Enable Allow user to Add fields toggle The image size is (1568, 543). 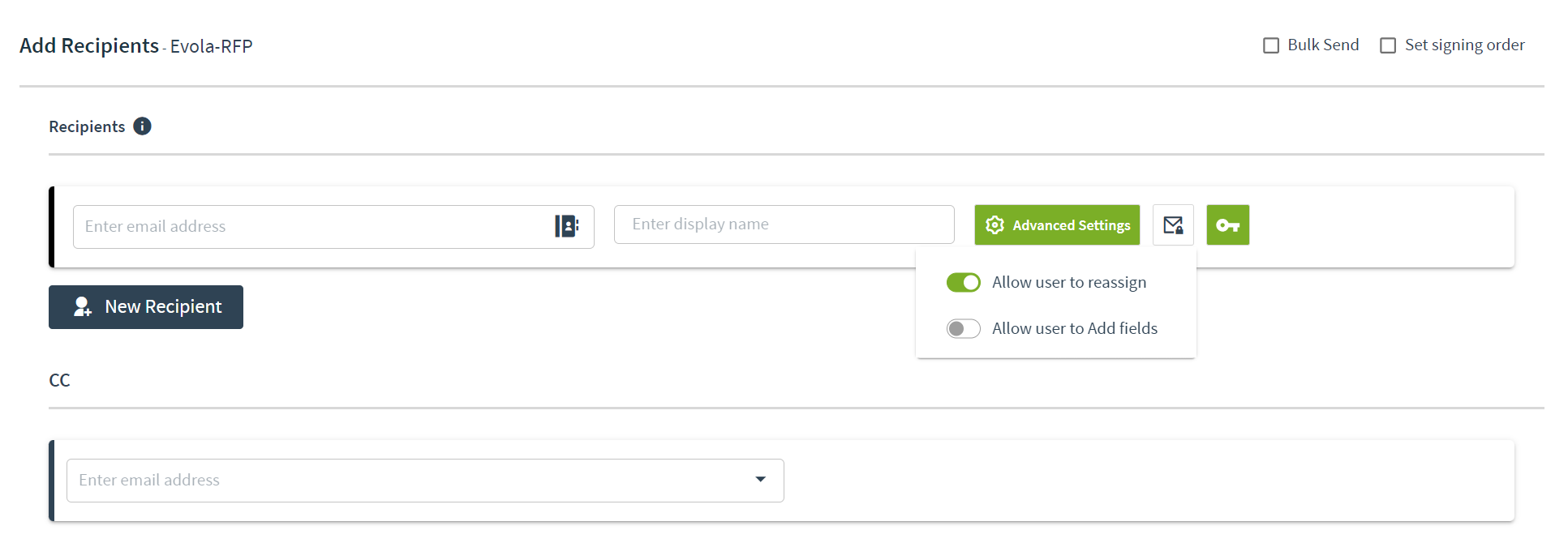pos(964,328)
